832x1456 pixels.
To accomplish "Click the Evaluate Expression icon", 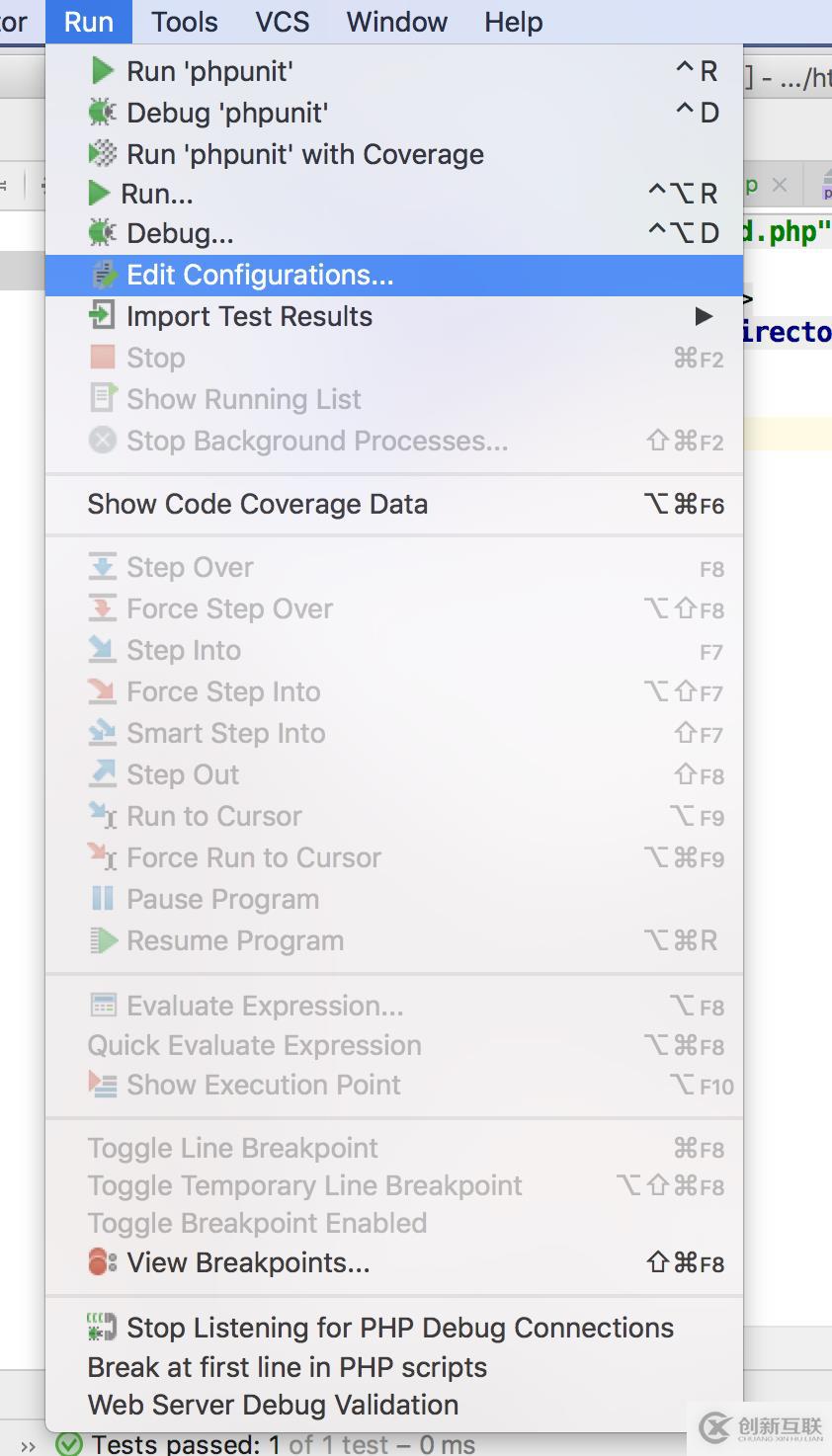I will click(102, 1006).
